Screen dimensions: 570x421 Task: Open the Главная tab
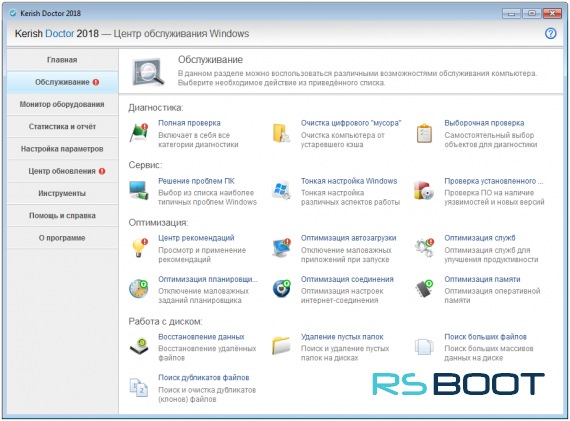click(x=62, y=60)
